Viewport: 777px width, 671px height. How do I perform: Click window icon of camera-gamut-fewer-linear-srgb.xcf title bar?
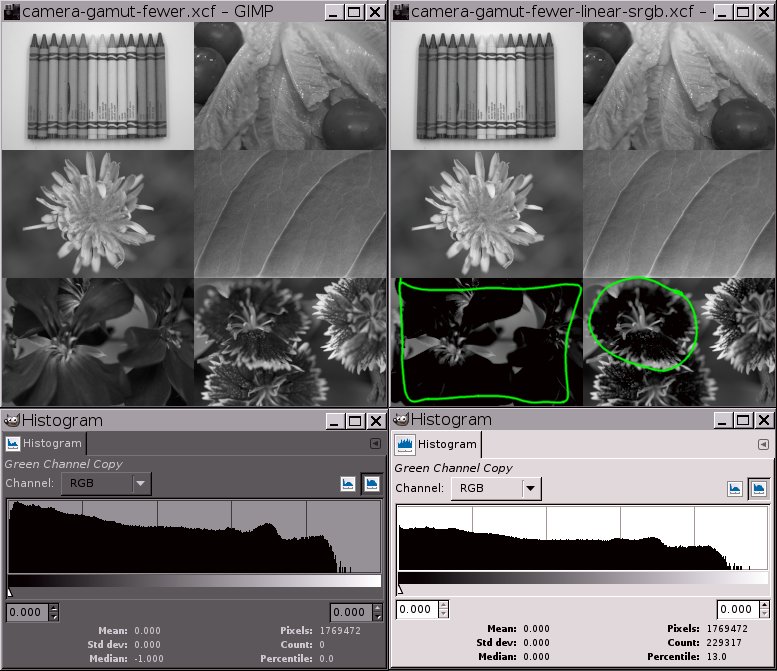(x=401, y=11)
